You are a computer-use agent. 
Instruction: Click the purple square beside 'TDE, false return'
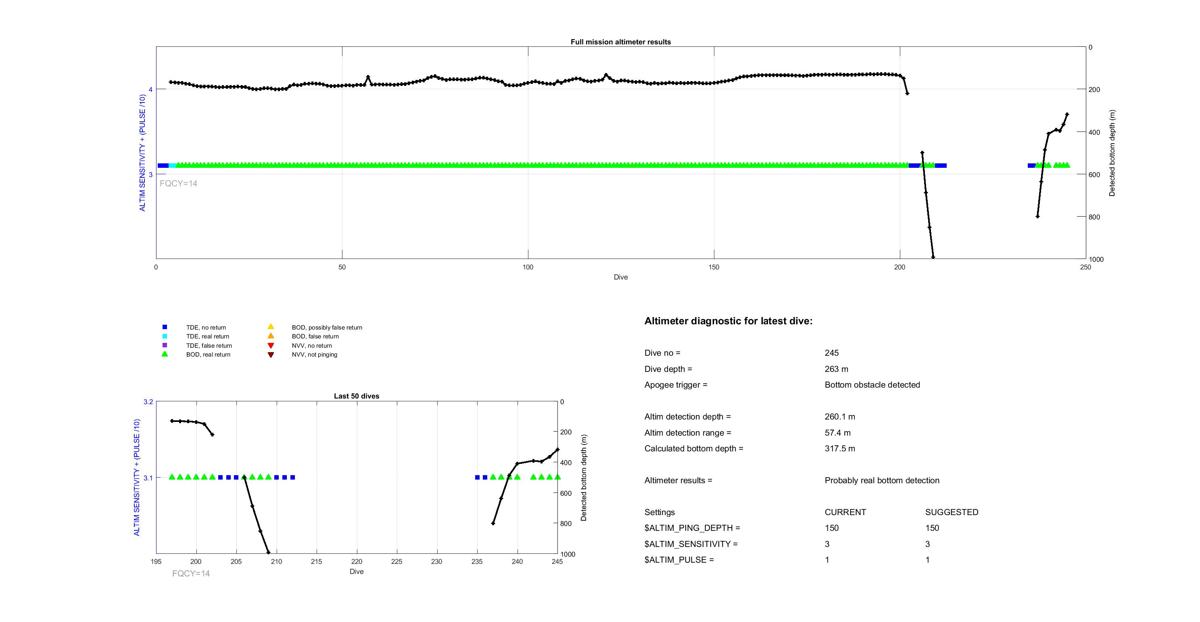coord(164,345)
